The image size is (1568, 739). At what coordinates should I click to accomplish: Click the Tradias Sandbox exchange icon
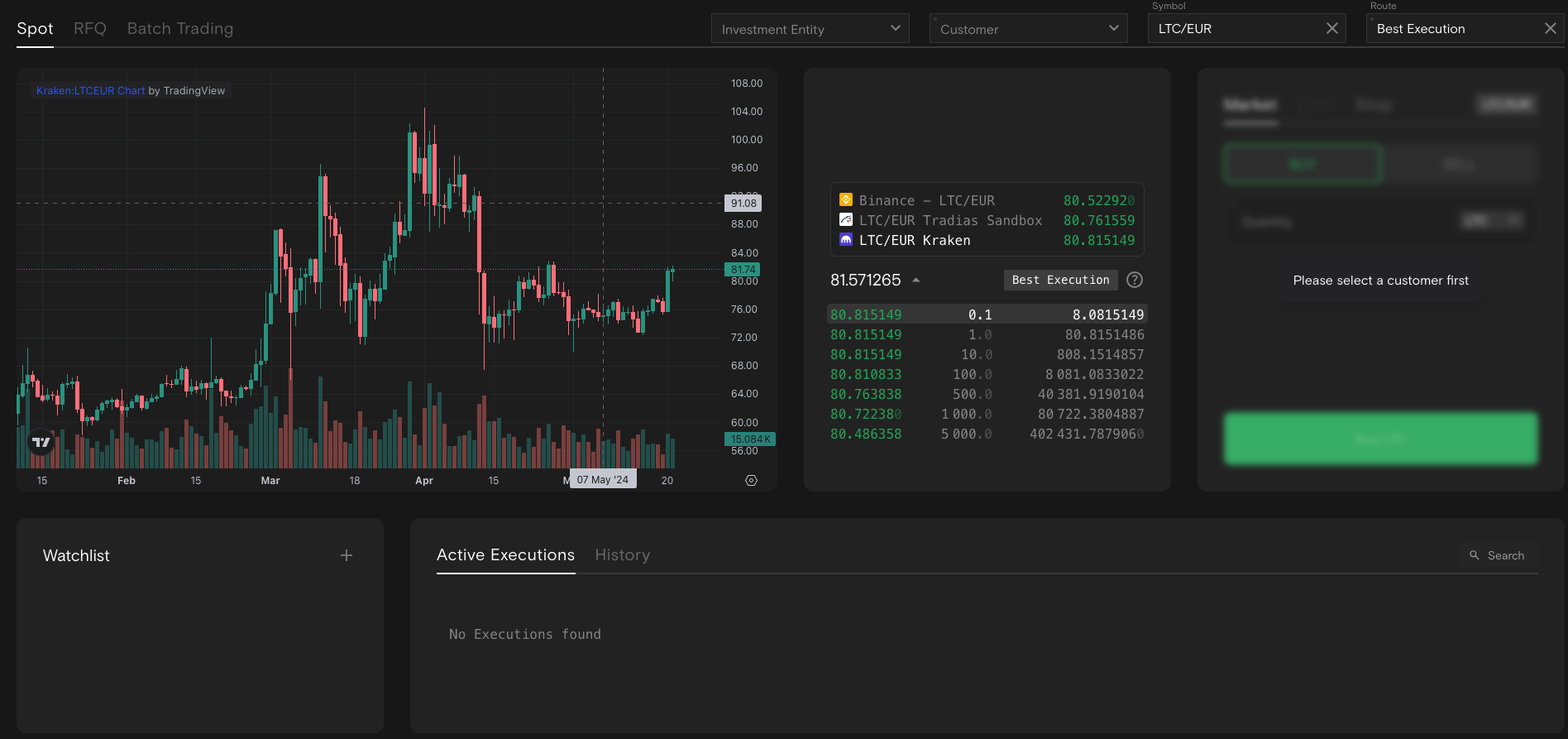pyautogui.click(x=846, y=220)
